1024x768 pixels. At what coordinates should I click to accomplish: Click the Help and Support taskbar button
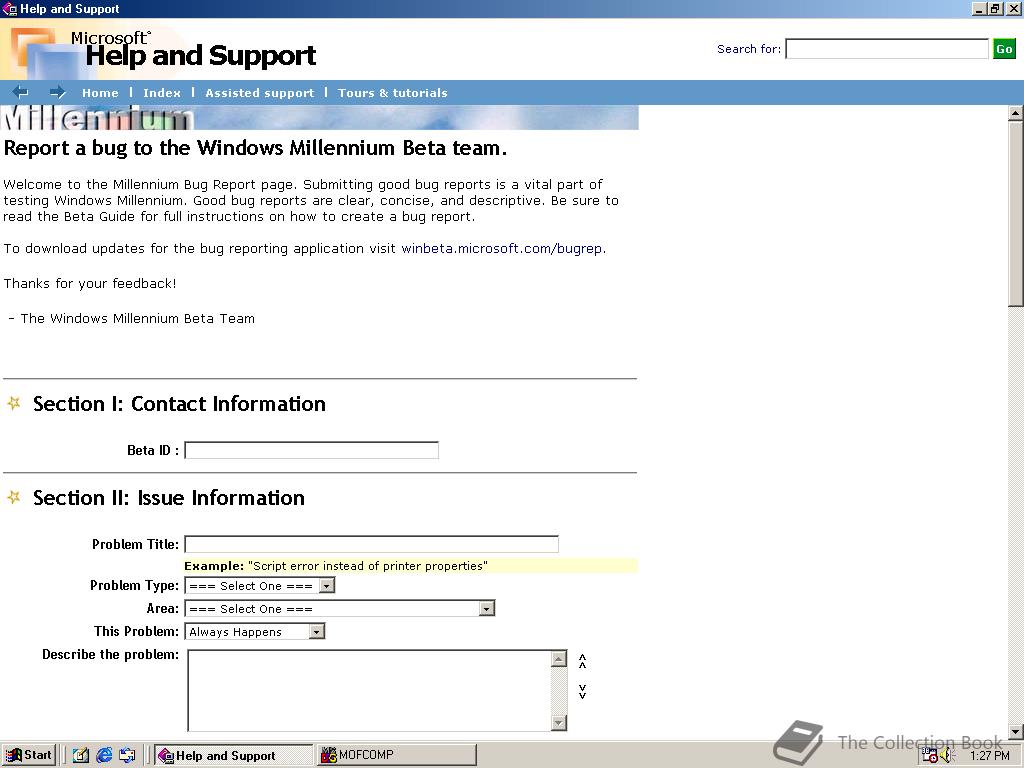tap(234, 755)
